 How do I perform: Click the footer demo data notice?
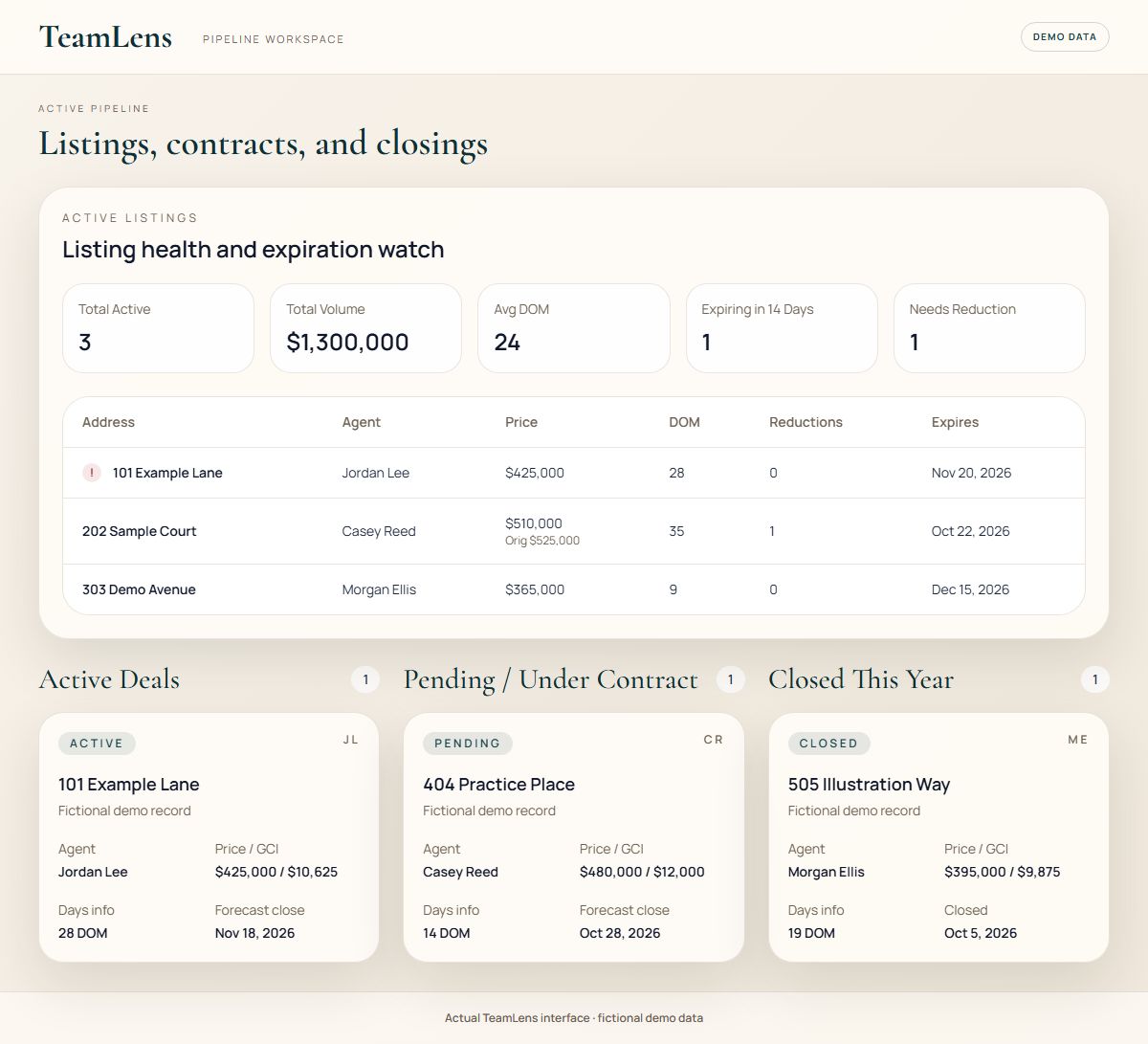(574, 1018)
